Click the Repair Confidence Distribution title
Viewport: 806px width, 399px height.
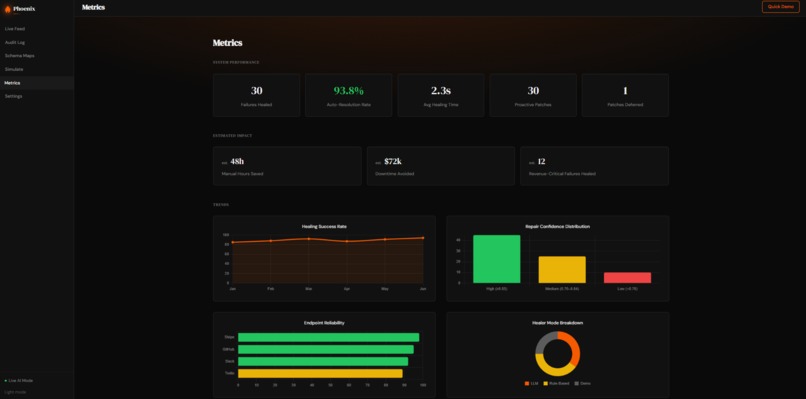[557, 226]
